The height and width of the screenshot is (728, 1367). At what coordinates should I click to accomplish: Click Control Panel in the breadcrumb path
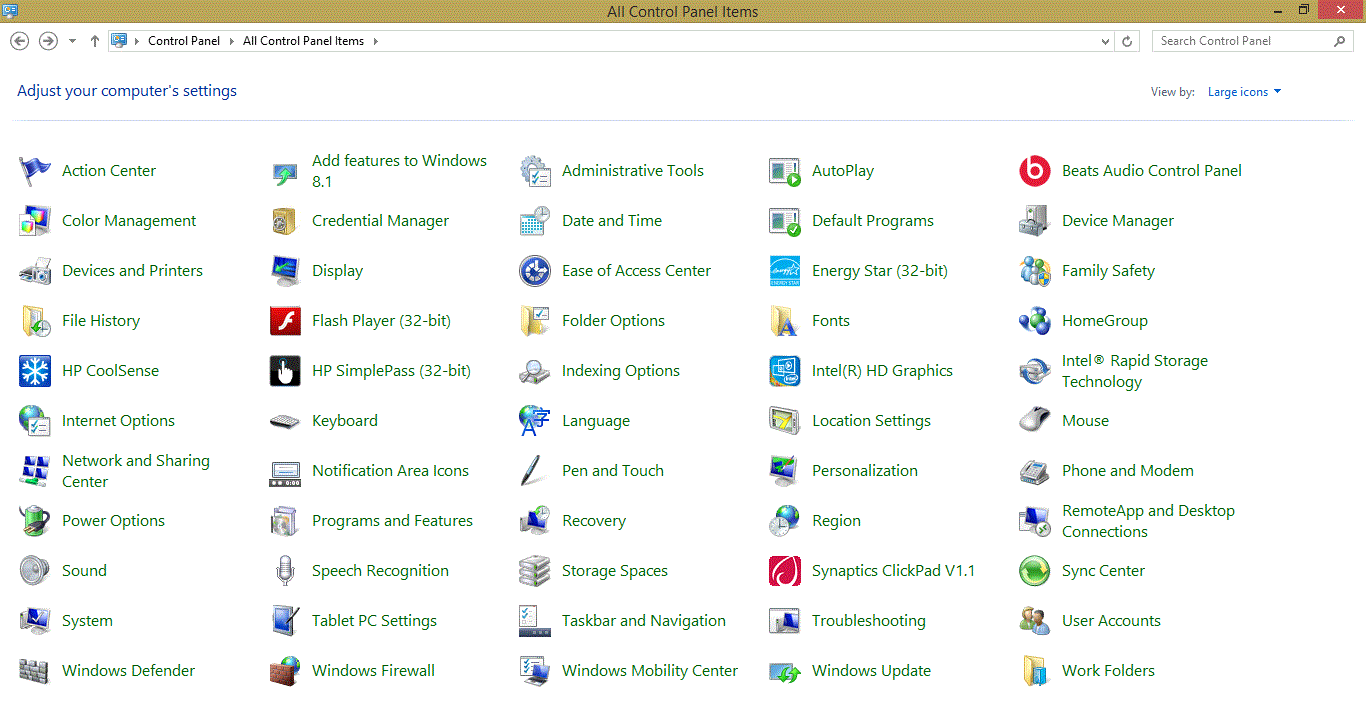coord(184,41)
